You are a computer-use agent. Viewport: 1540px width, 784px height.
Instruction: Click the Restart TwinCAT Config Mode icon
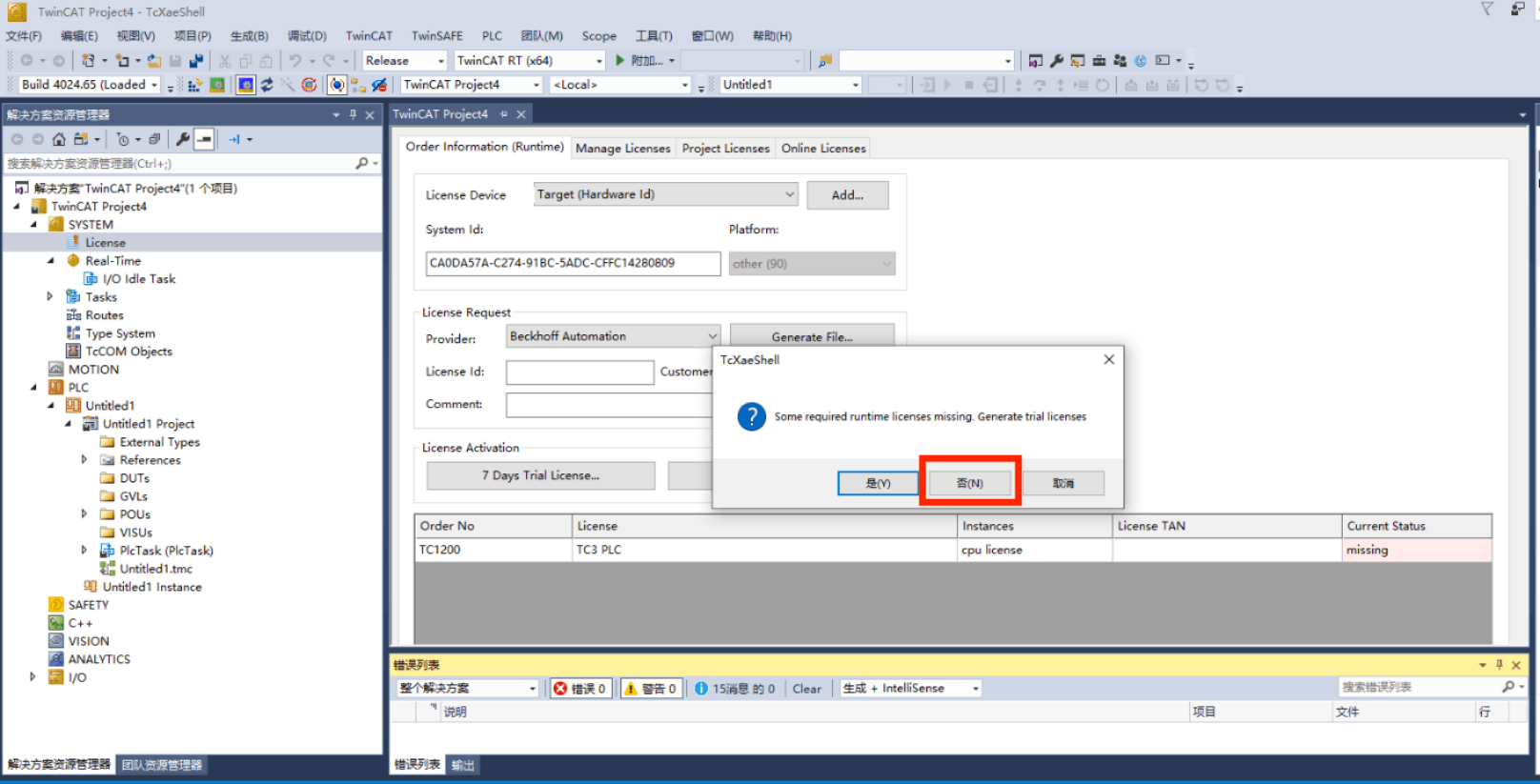246,85
